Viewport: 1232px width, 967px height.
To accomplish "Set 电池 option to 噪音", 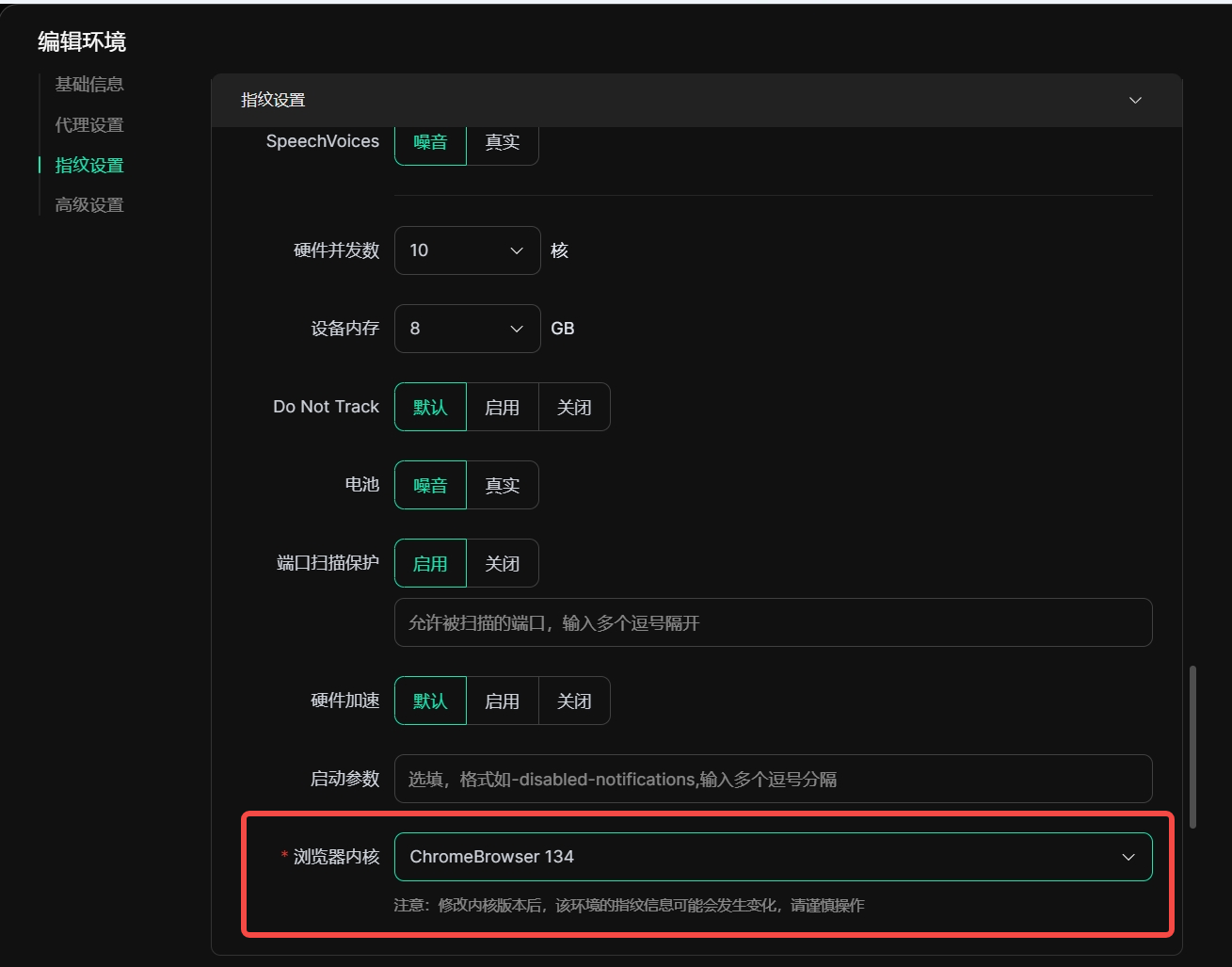I will (430, 485).
